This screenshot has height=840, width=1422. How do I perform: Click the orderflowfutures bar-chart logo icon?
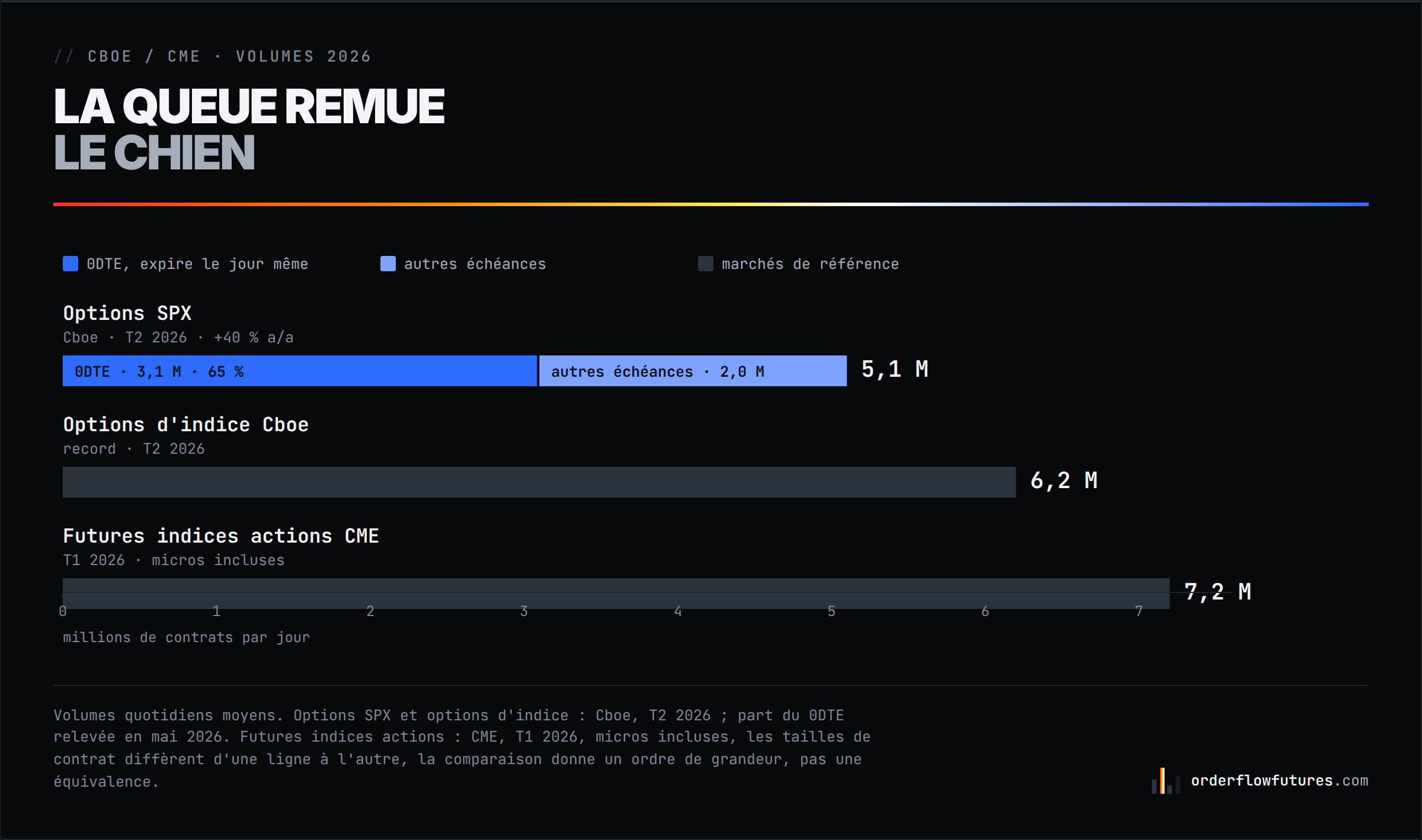pyautogui.click(x=1165, y=781)
